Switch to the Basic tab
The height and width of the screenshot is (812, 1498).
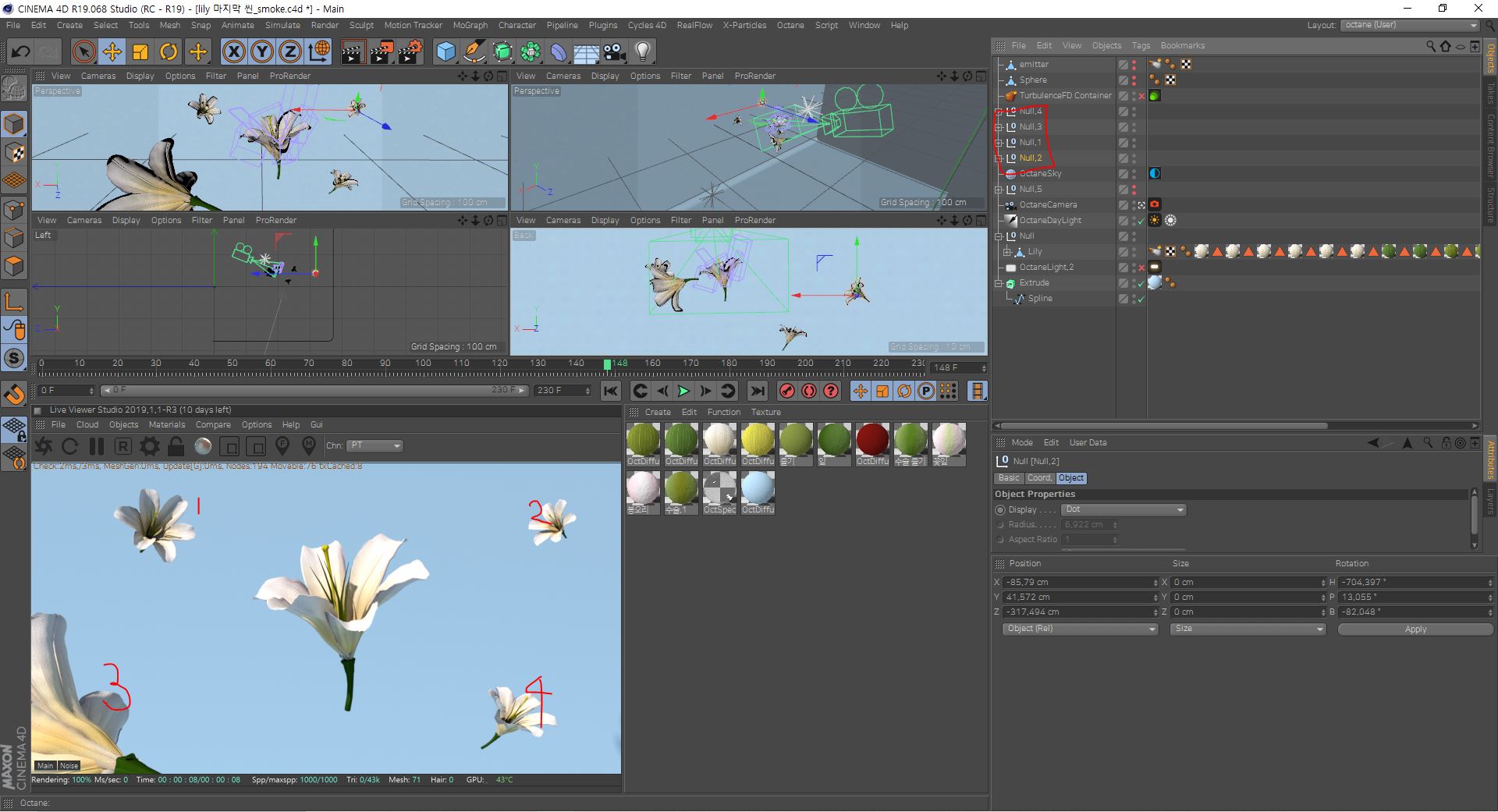pyautogui.click(x=1009, y=477)
